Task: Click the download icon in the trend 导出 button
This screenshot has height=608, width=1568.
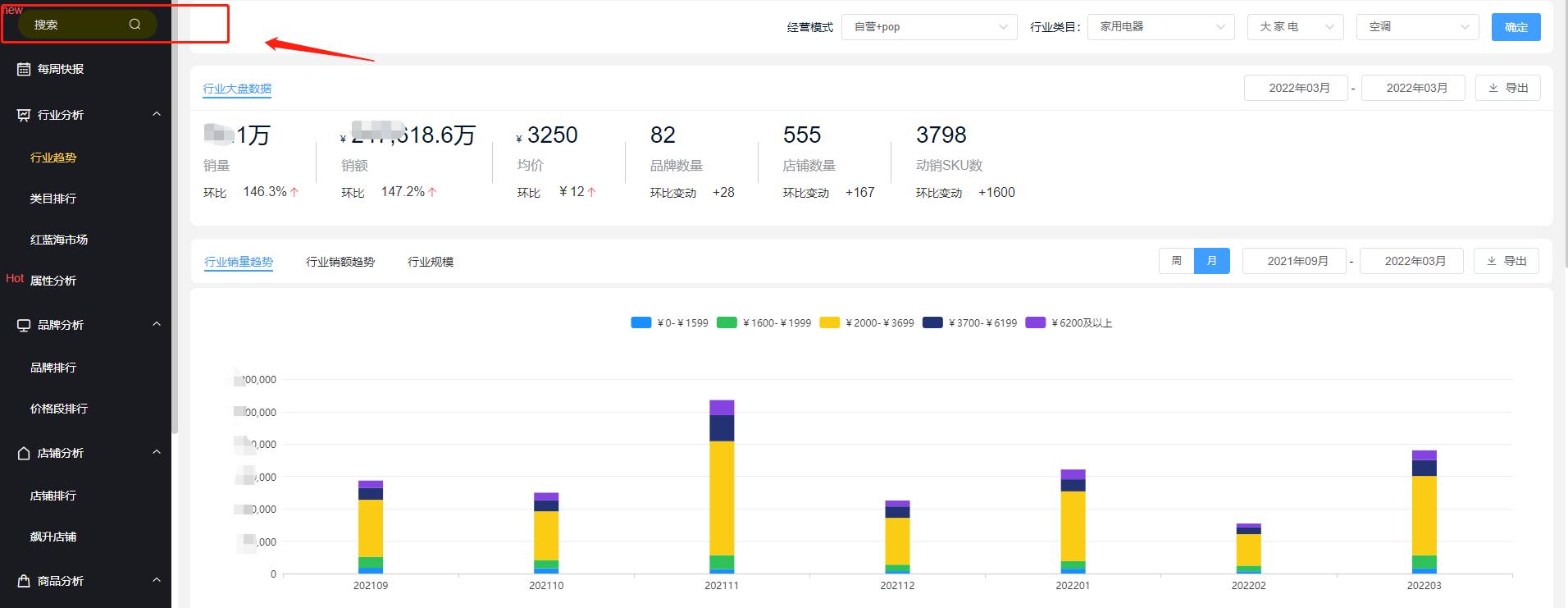Action: (1491, 261)
